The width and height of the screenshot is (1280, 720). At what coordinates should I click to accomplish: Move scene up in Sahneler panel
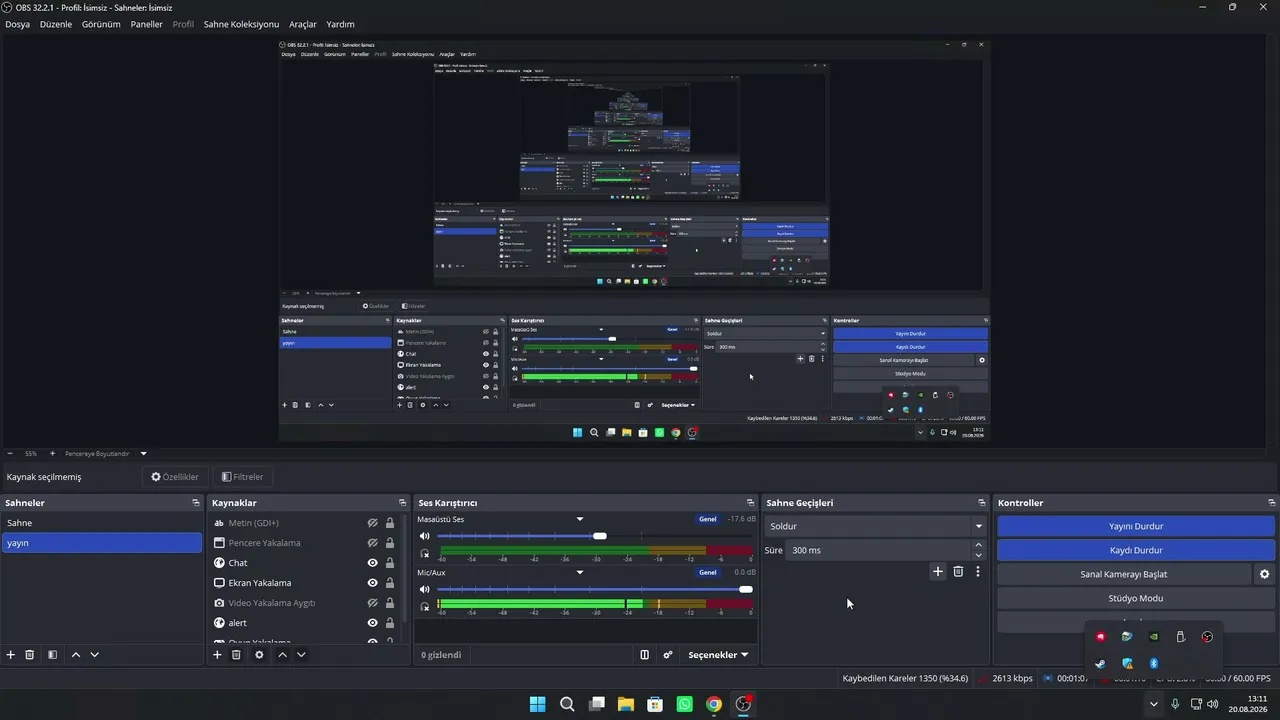coord(76,655)
